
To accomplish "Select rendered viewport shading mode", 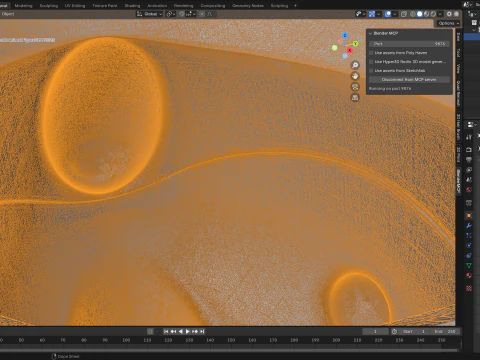I will [433, 14].
